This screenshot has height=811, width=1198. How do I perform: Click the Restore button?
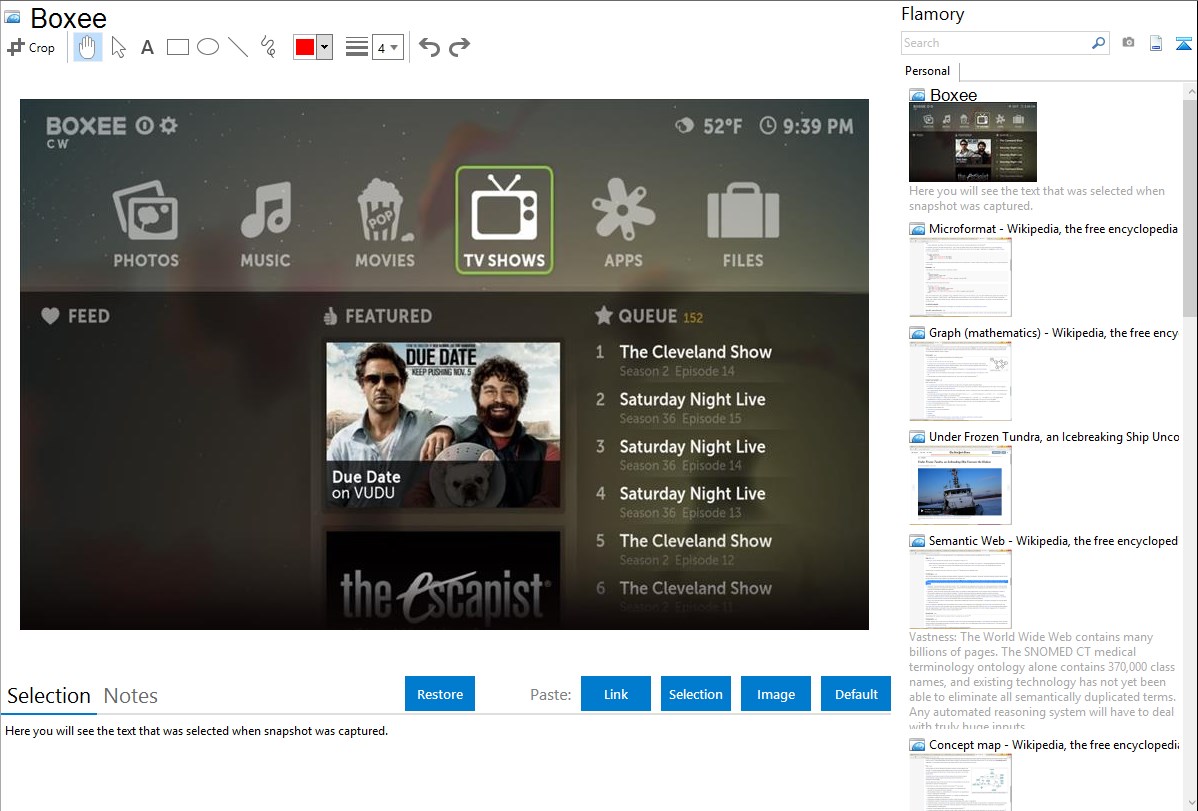(x=440, y=694)
